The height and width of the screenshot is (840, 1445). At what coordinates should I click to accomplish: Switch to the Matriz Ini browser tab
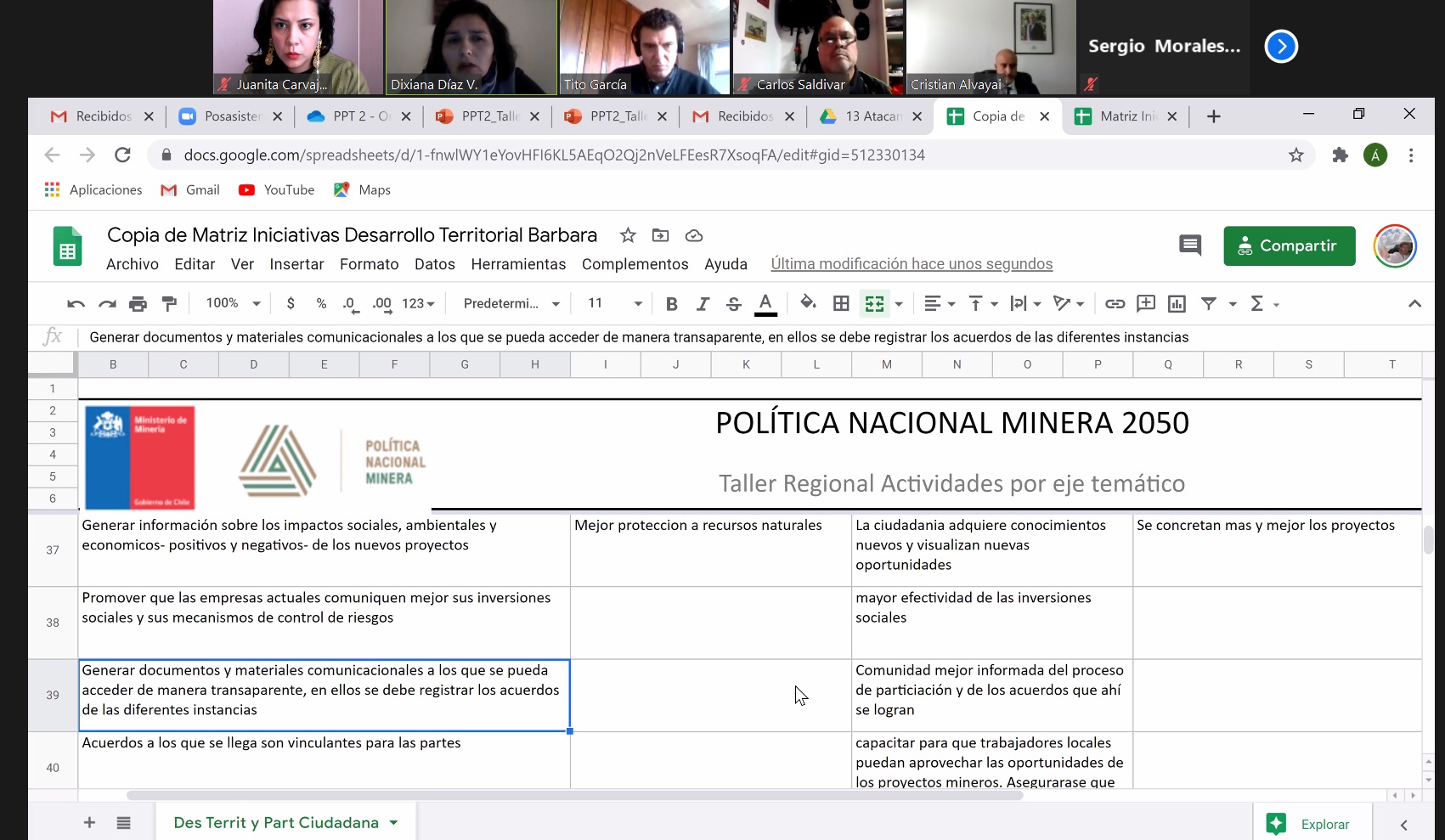pyautogui.click(x=1126, y=116)
